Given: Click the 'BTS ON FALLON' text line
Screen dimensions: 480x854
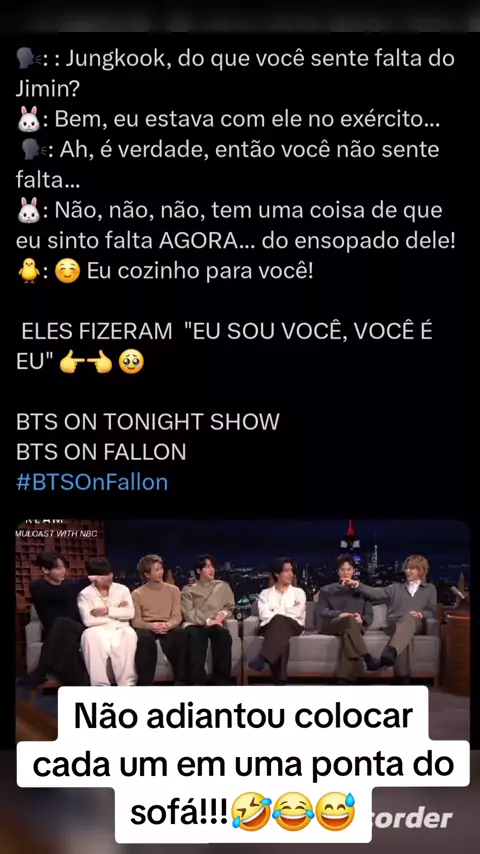Looking at the screenshot, I should (x=101, y=452).
